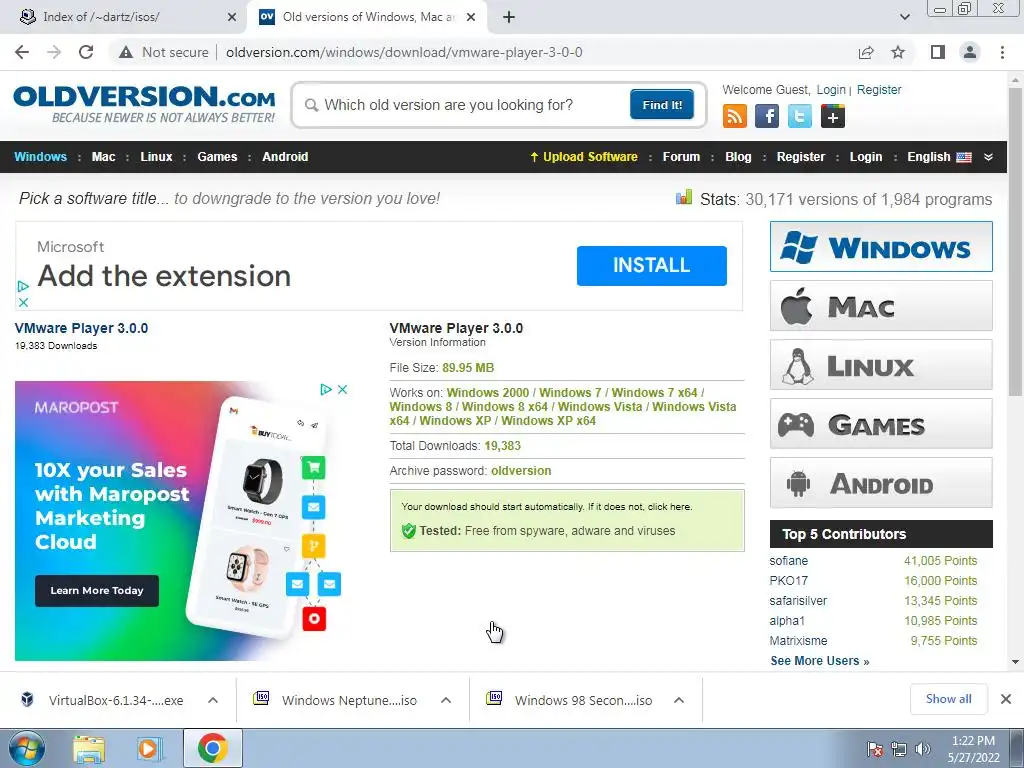Open the Games menu in navigation bar
Image resolution: width=1024 pixels, height=768 pixels.
(217, 157)
